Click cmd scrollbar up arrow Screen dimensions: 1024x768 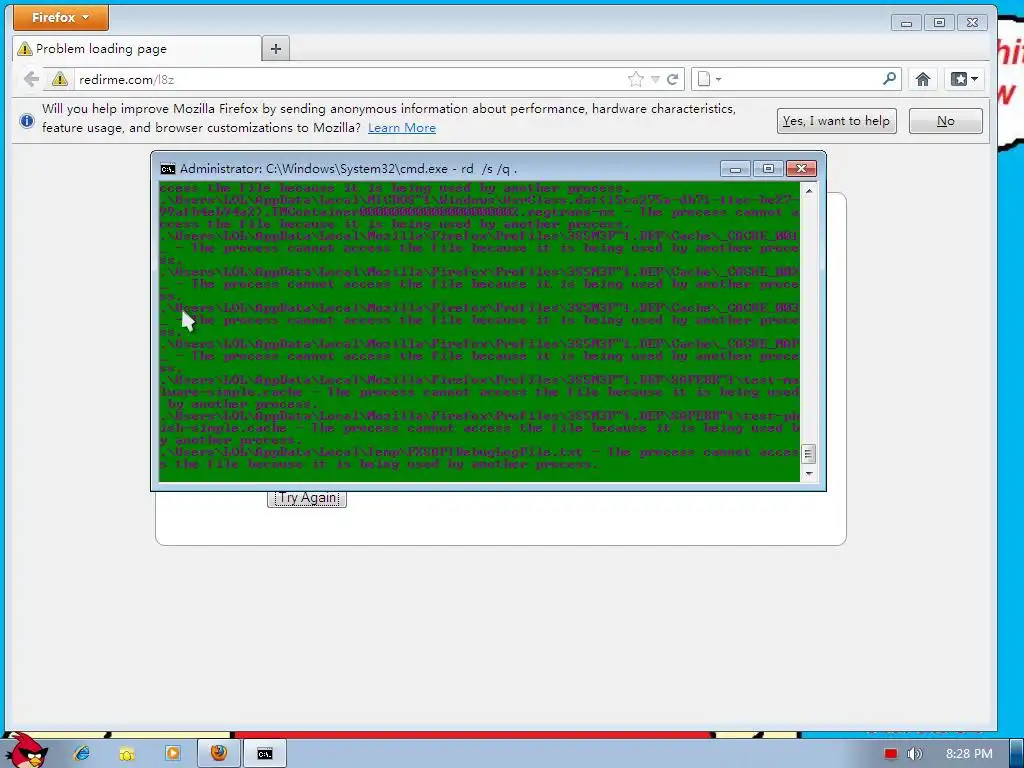pyautogui.click(x=808, y=191)
